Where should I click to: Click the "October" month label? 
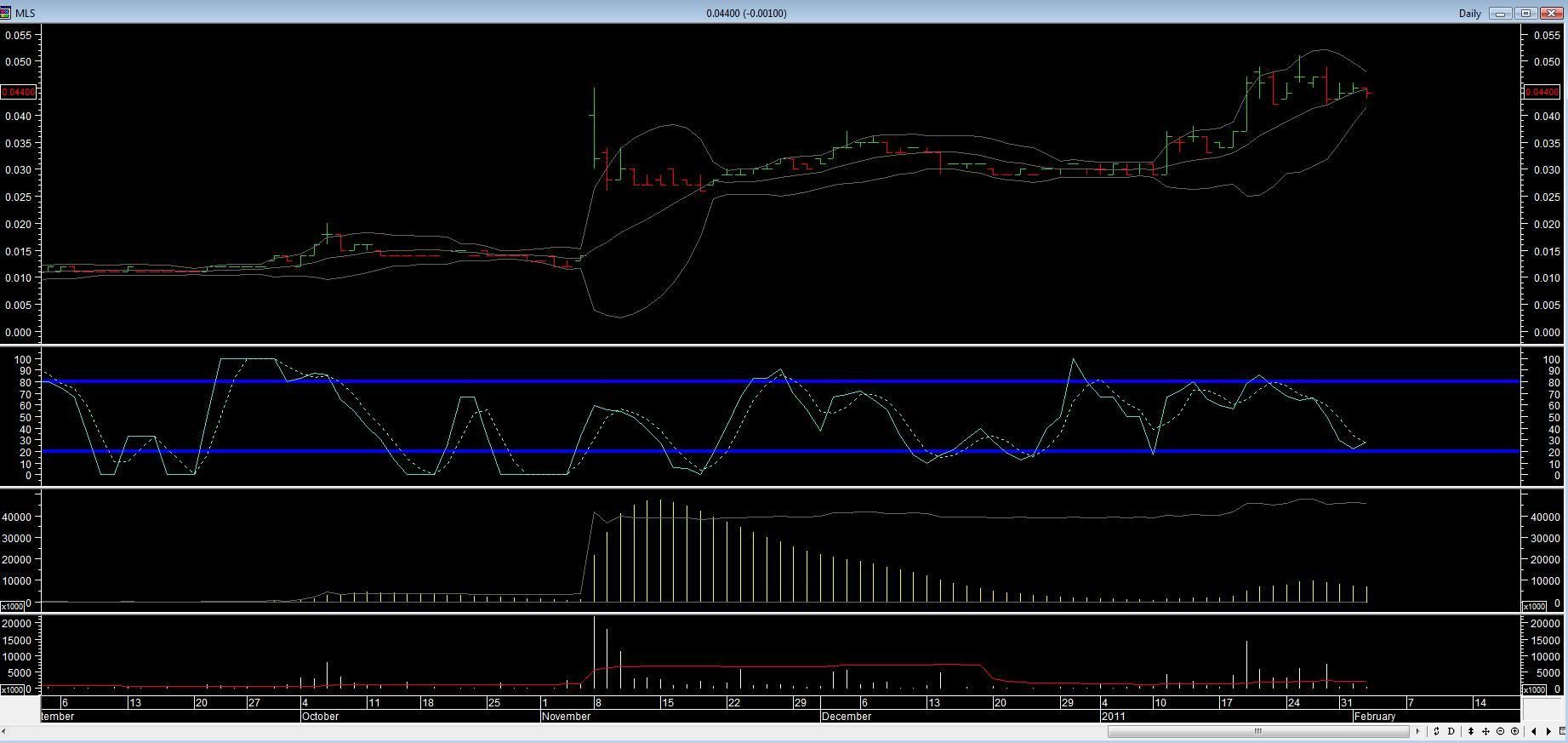pyautogui.click(x=320, y=717)
